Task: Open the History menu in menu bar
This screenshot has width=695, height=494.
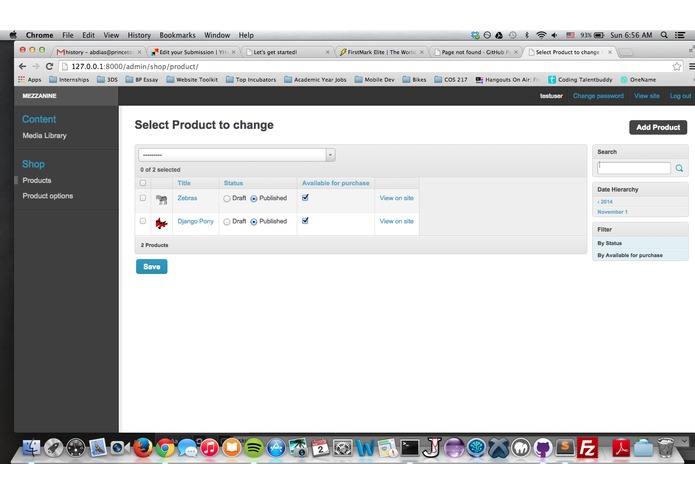Action: (x=139, y=35)
